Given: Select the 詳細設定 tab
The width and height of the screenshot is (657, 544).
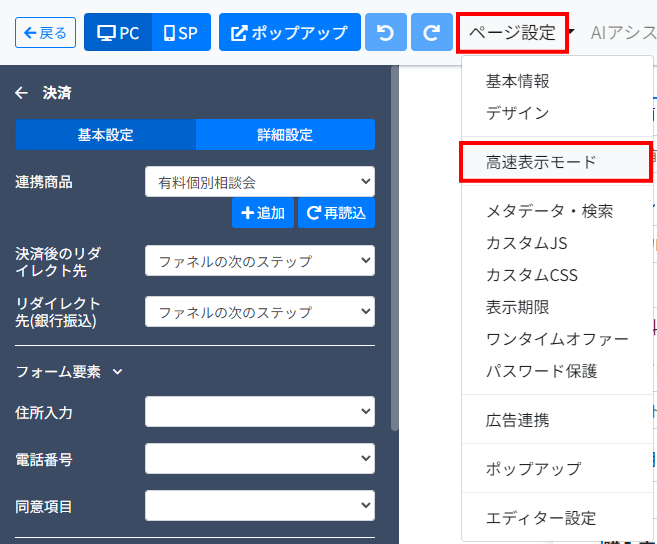Looking at the screenshot, I should pyautogui.click(x=285, y=135).
